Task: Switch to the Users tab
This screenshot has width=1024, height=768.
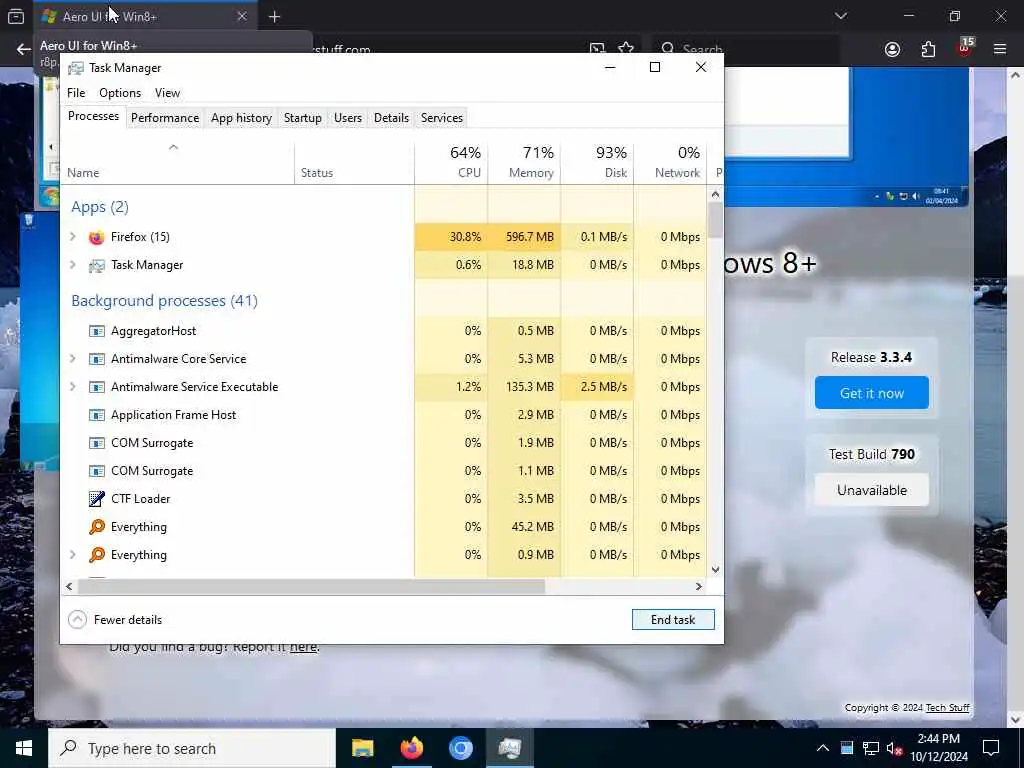Action: tap(347, 118)
